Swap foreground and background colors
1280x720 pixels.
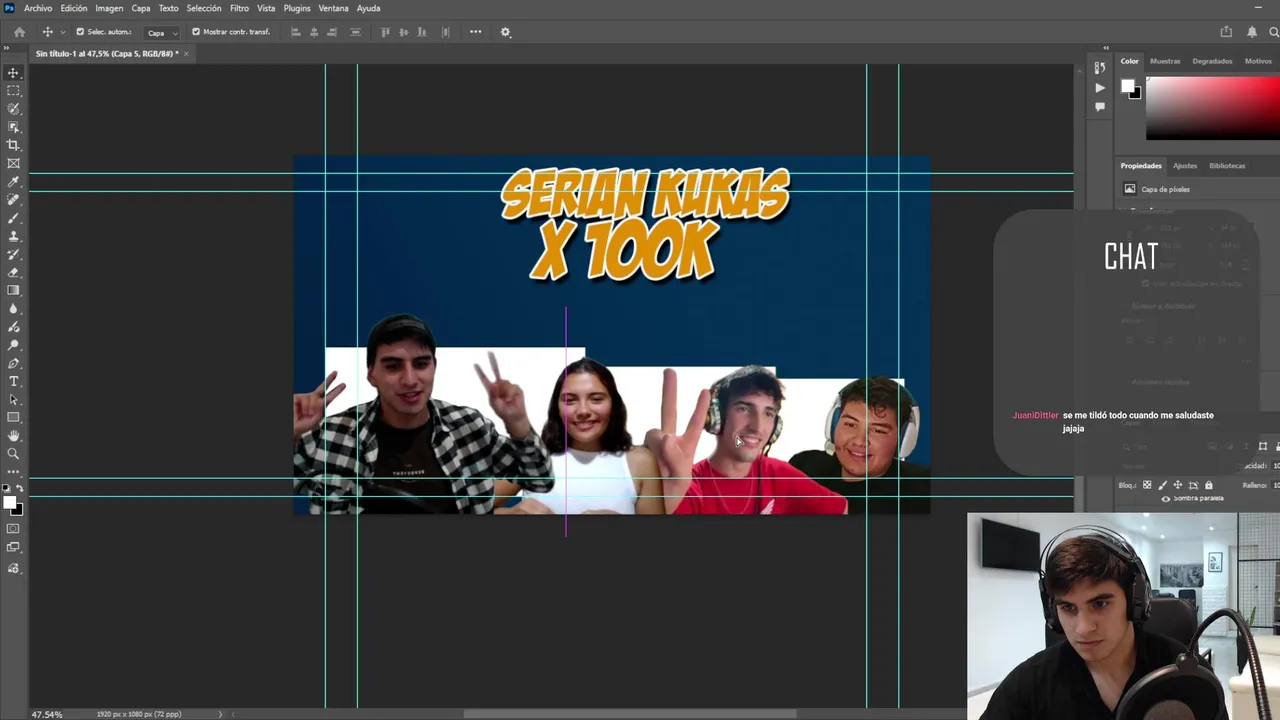(x=19, y=488)
